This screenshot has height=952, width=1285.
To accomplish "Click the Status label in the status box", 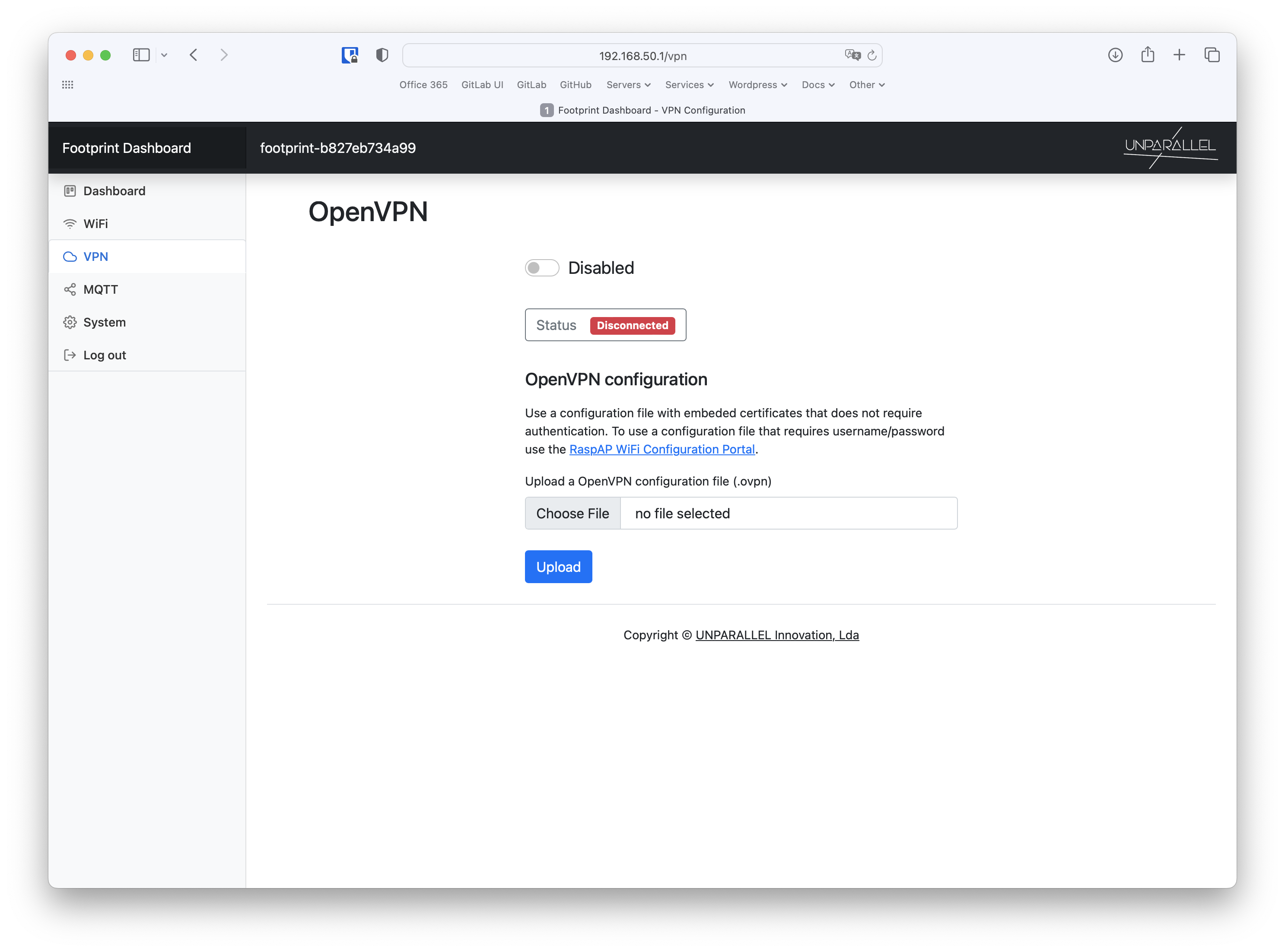I will coord(556,325).
